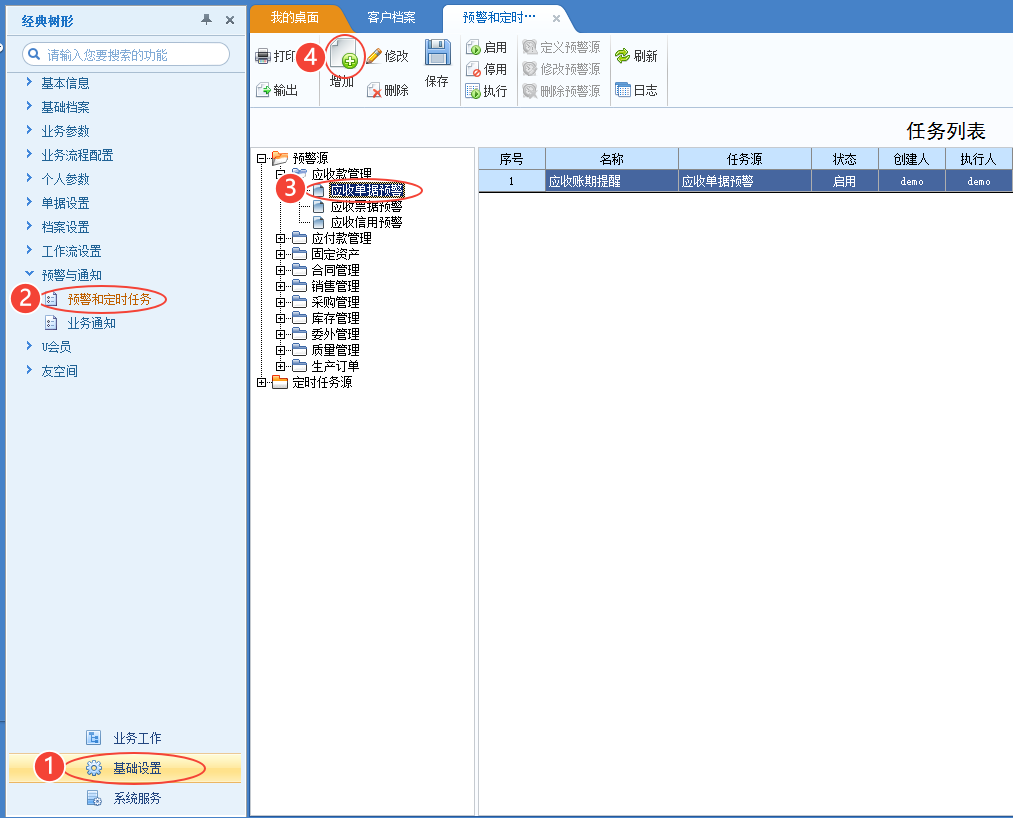This screenshot has width=1013, height=818.
Task: Open the 日志 log icon
Action: coord(622,90)
